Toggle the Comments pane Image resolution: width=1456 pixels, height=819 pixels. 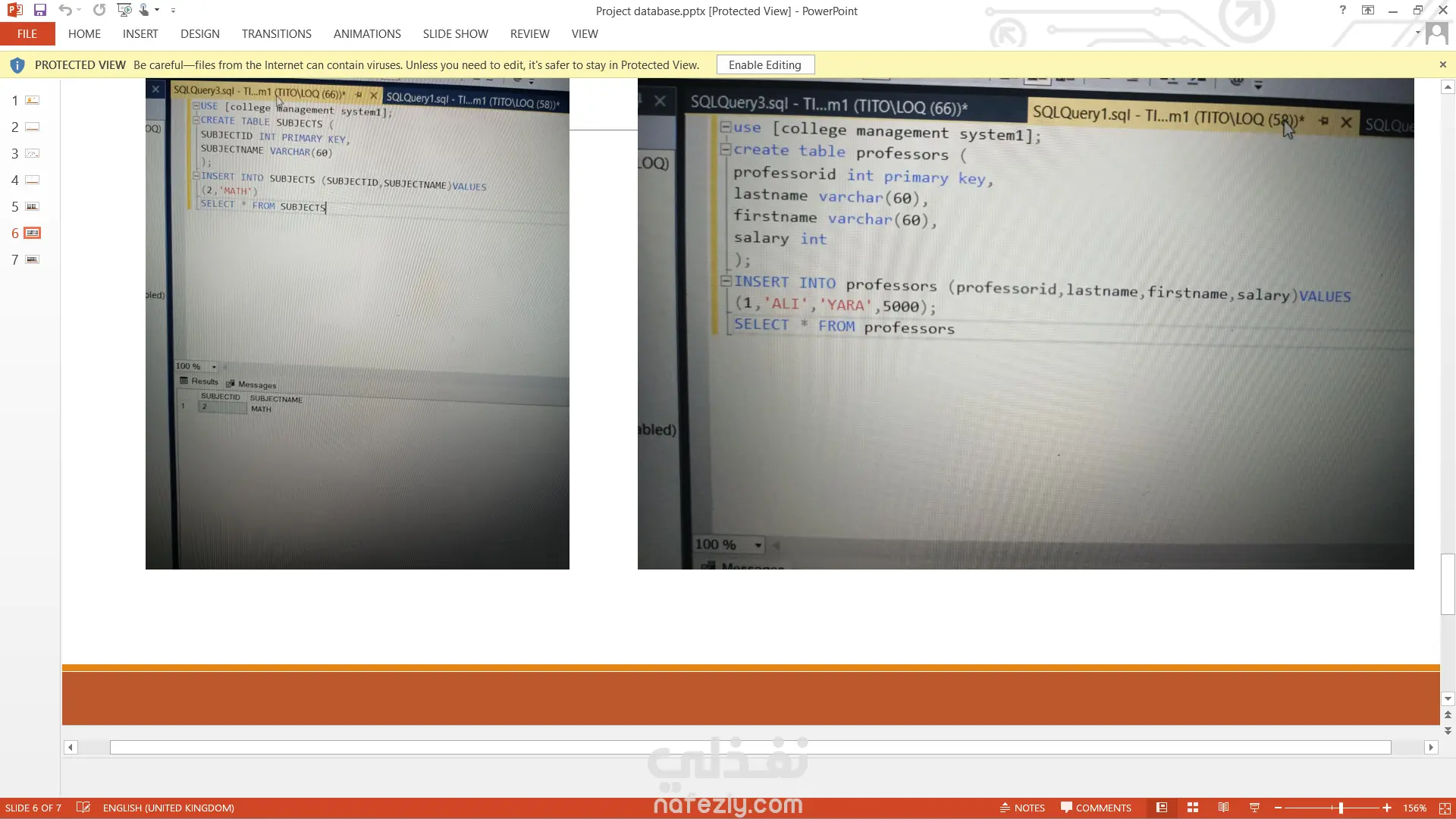pyautogui.click(x=1096, y=808)
